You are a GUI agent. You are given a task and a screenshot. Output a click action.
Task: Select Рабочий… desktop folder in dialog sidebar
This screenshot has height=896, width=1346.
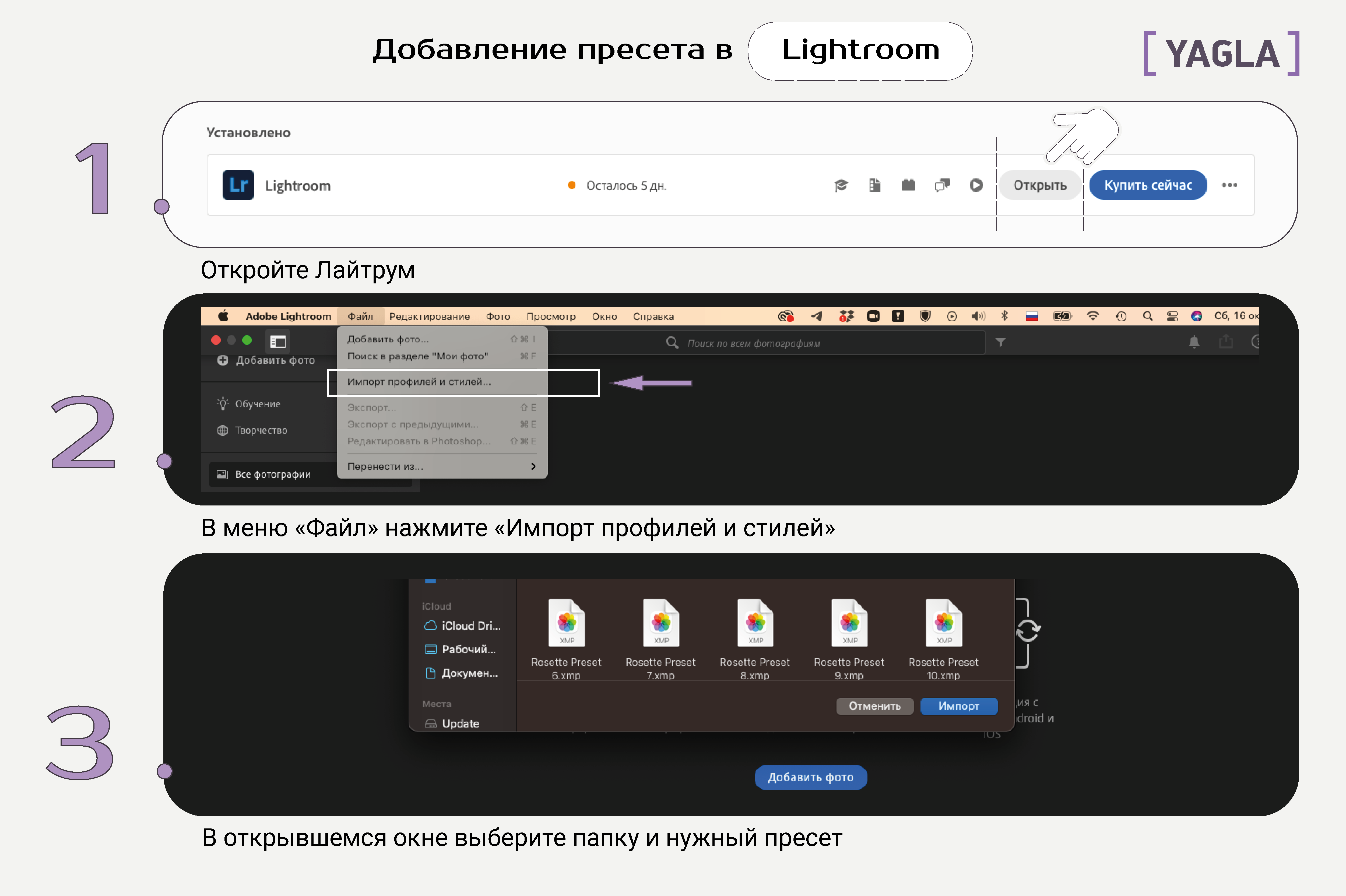(461, 649)
